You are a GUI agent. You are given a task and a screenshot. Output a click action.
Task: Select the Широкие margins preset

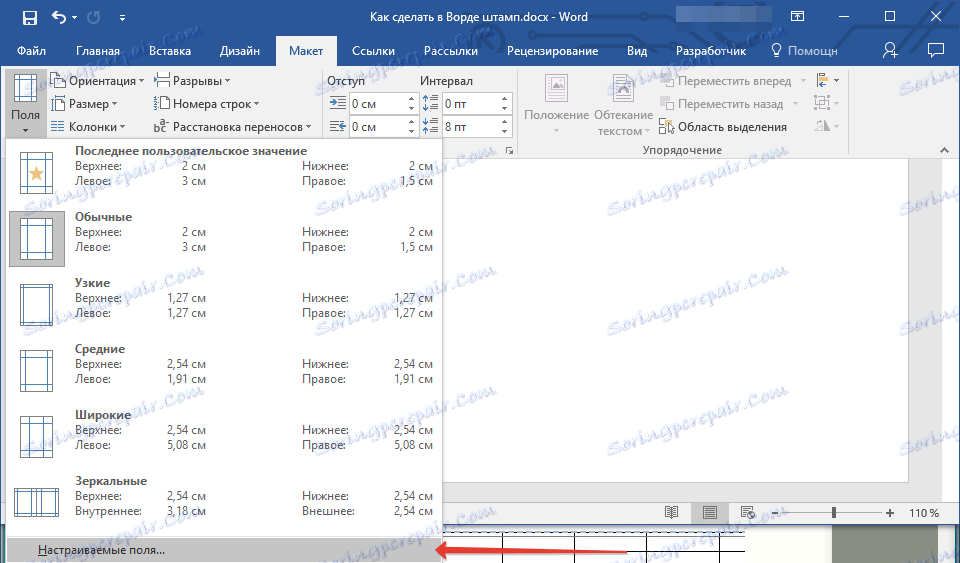point(224,437)
